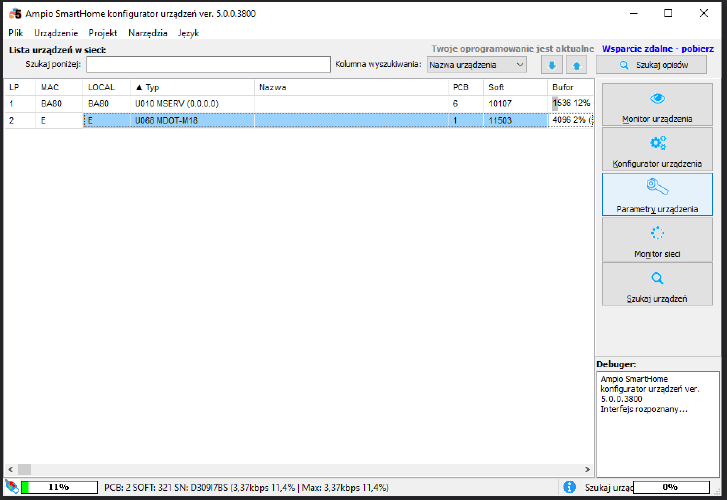Maximize the Ampio window

click(x=668, y=13)
